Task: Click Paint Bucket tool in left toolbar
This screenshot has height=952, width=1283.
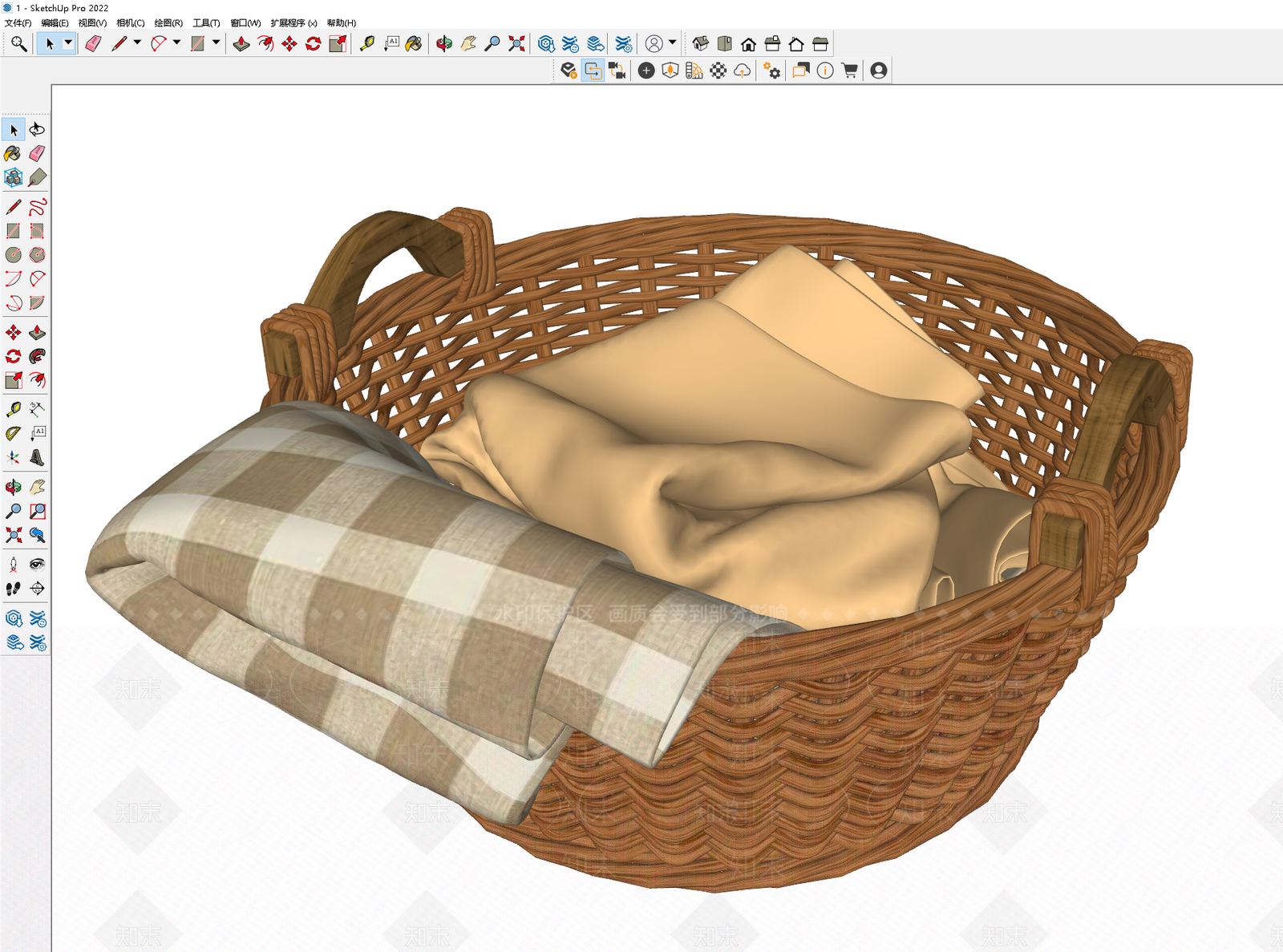Action: 14,153
